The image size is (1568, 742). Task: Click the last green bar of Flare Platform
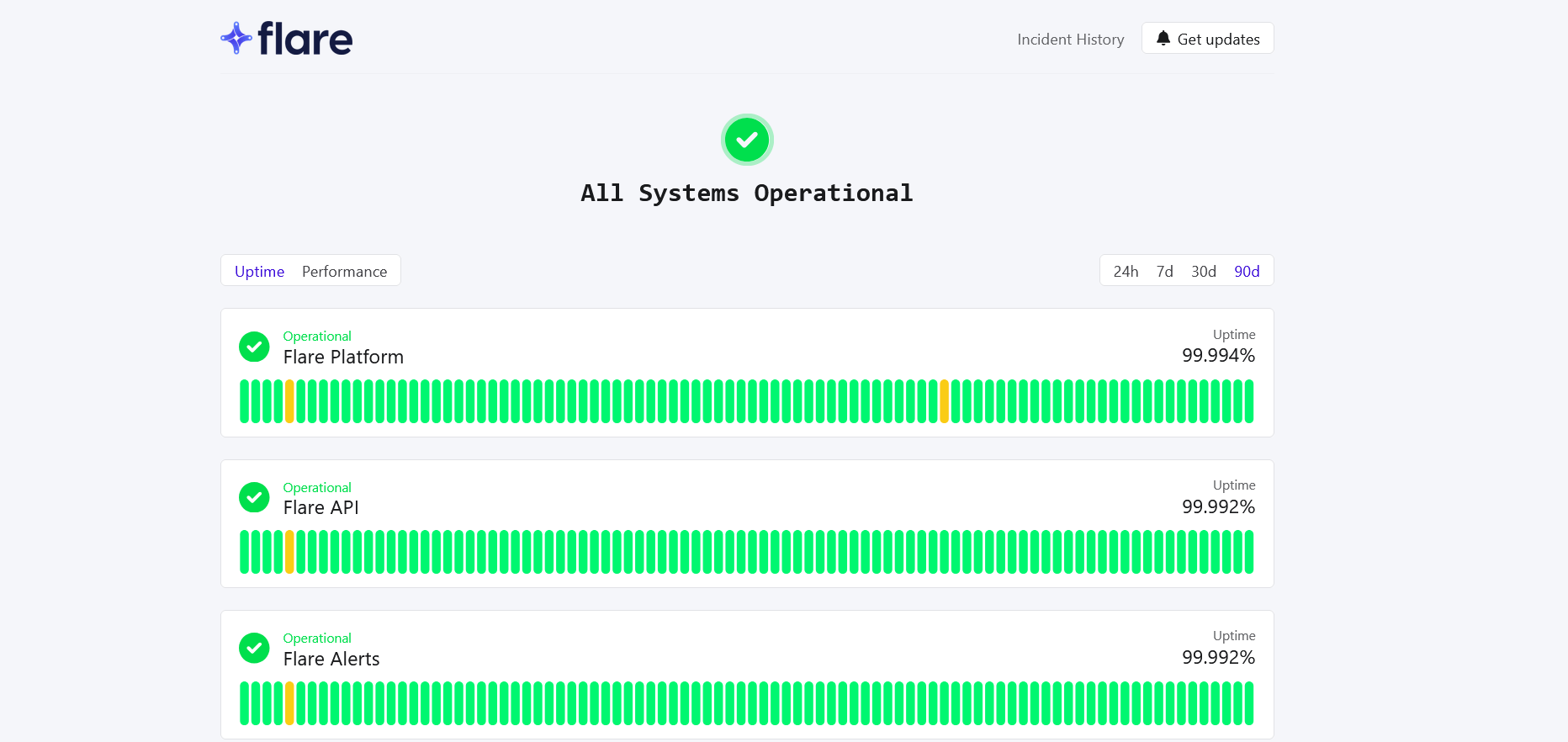pyautogui.click(x=1249, y=401)
